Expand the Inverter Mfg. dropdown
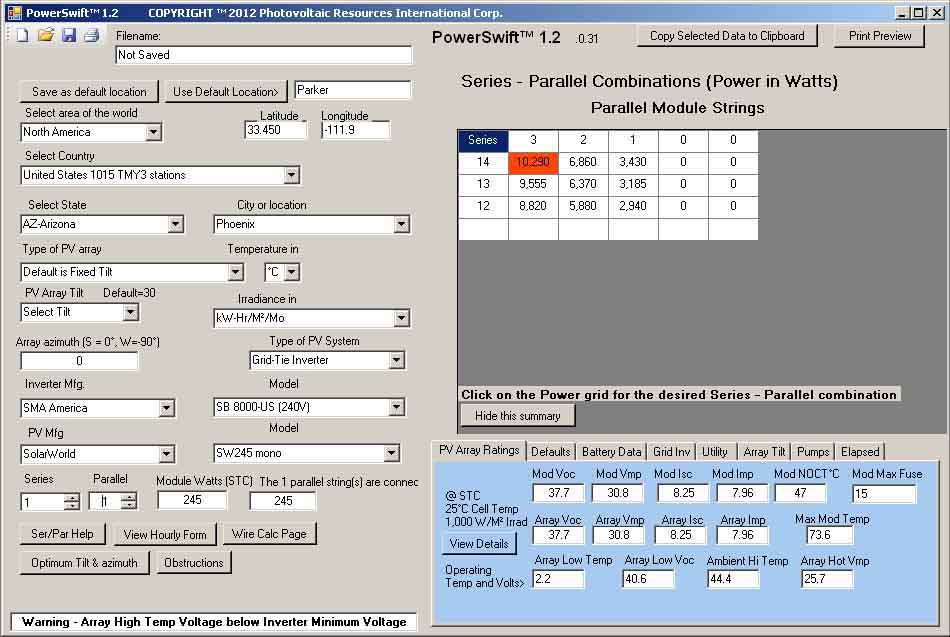The image size is (950, 637). [x=167, y=408]
